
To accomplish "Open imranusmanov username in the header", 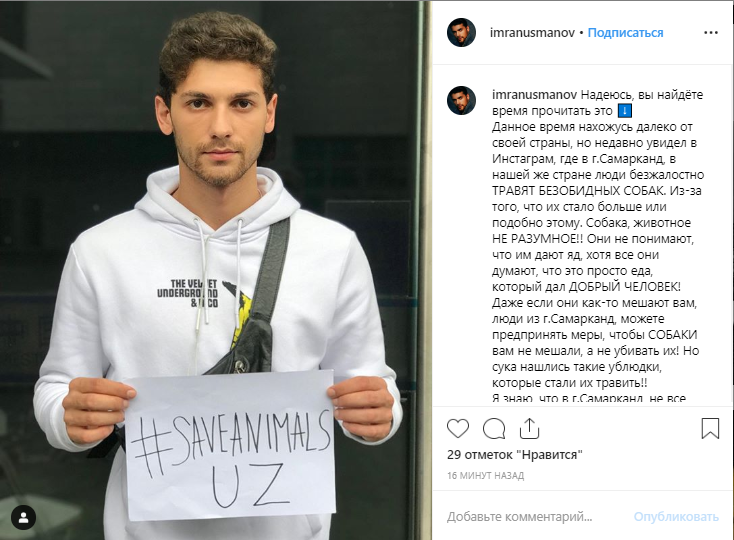I will pos(532,33).
